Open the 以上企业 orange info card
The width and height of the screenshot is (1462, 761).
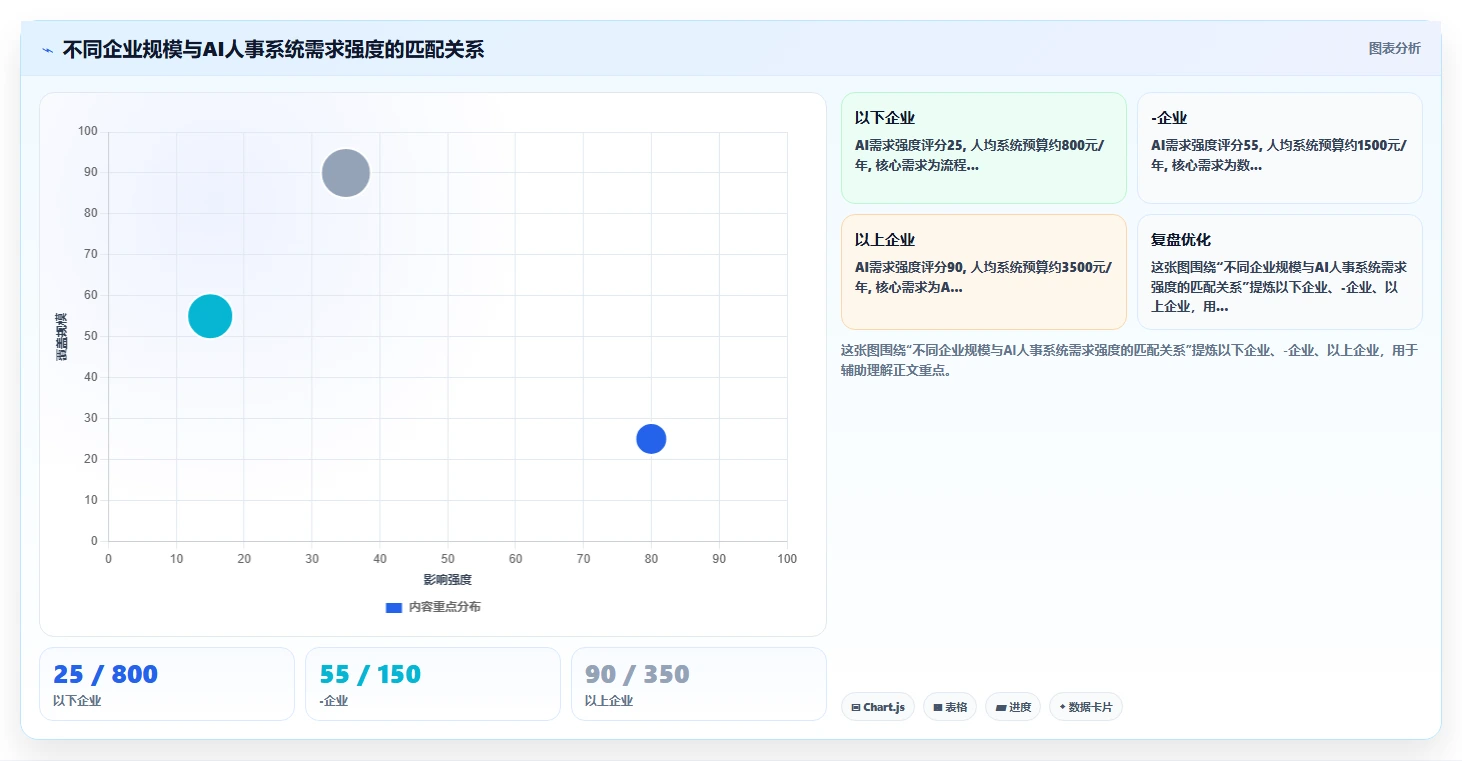point(984,272)
